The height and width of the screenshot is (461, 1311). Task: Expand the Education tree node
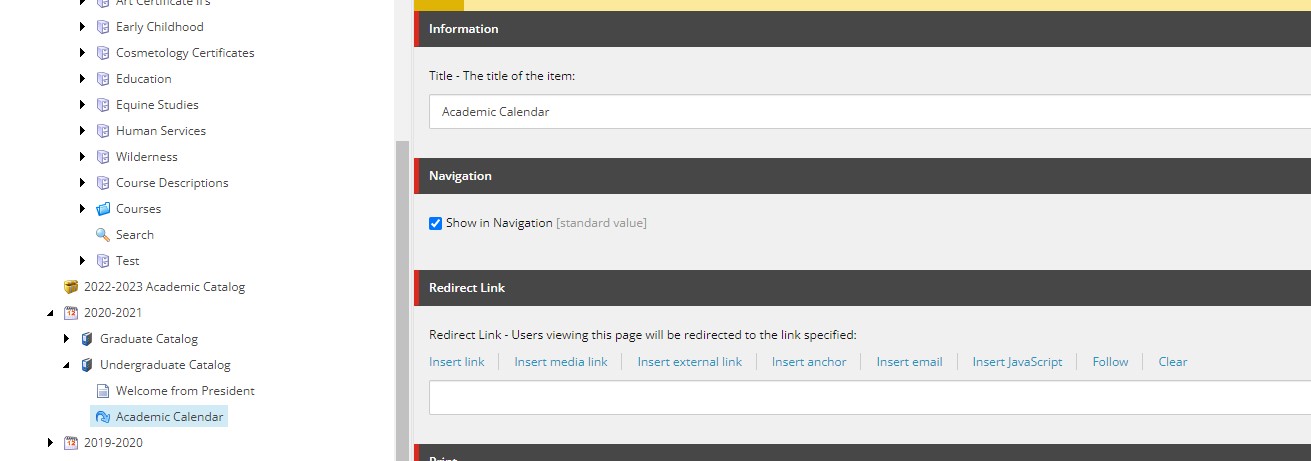point(83,79)
